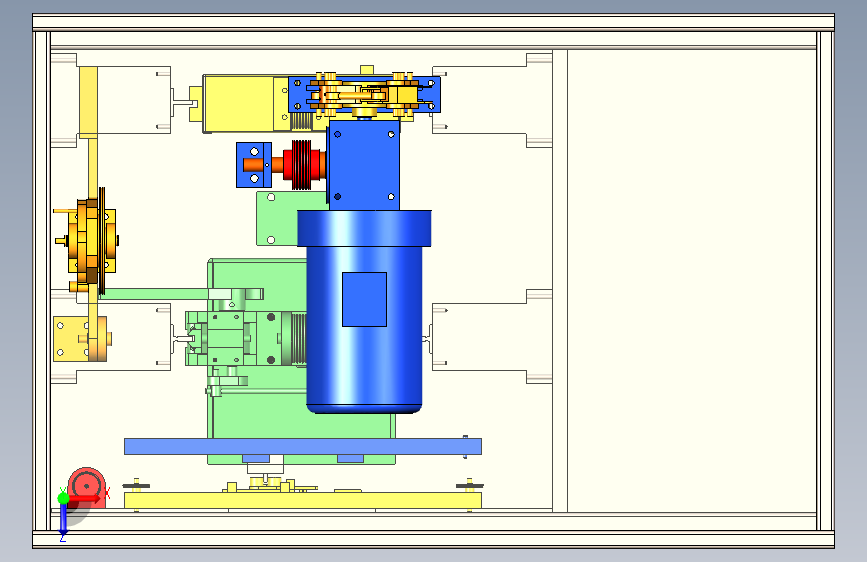Pick the yellow base plate at the bottom

point(302,500)
